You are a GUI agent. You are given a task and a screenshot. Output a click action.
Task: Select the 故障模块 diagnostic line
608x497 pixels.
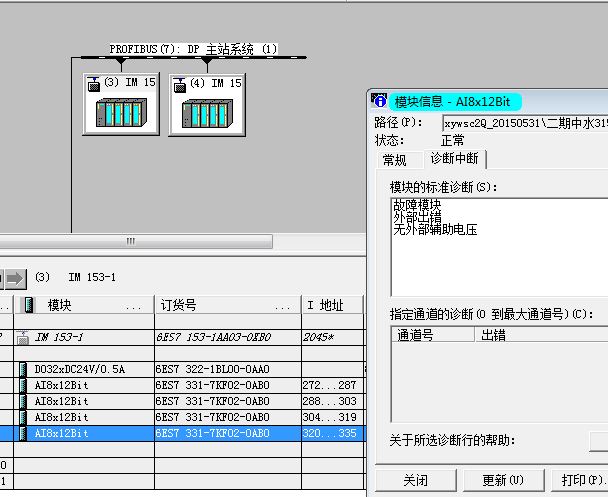click(x=417, y=205)
